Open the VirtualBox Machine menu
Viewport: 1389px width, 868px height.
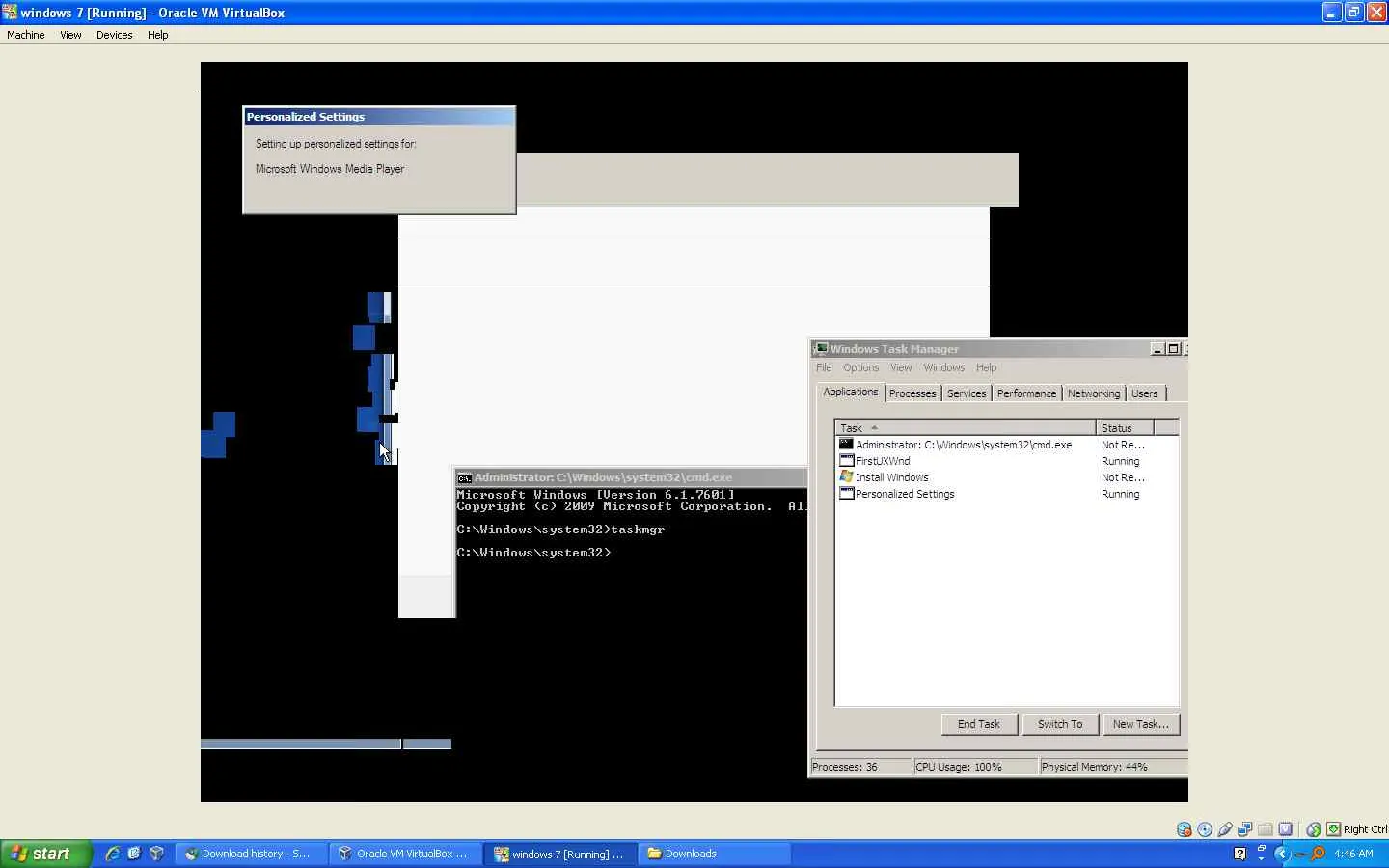point(26,35)
